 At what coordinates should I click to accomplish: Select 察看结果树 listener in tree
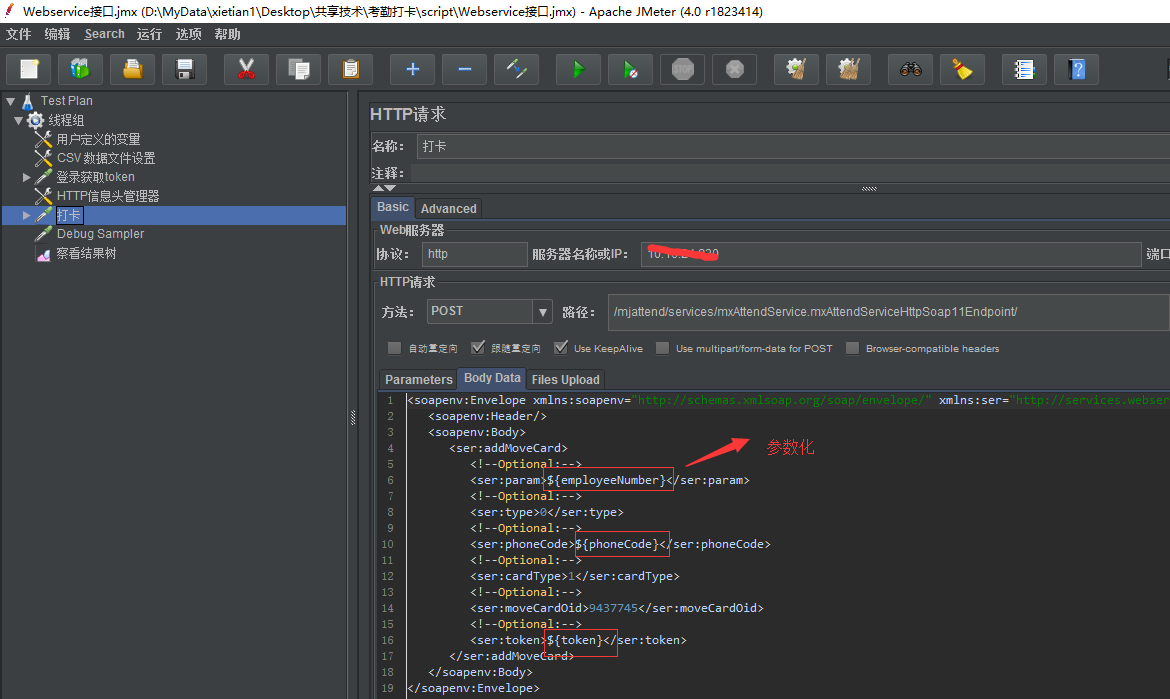click(x=87, y=254)
